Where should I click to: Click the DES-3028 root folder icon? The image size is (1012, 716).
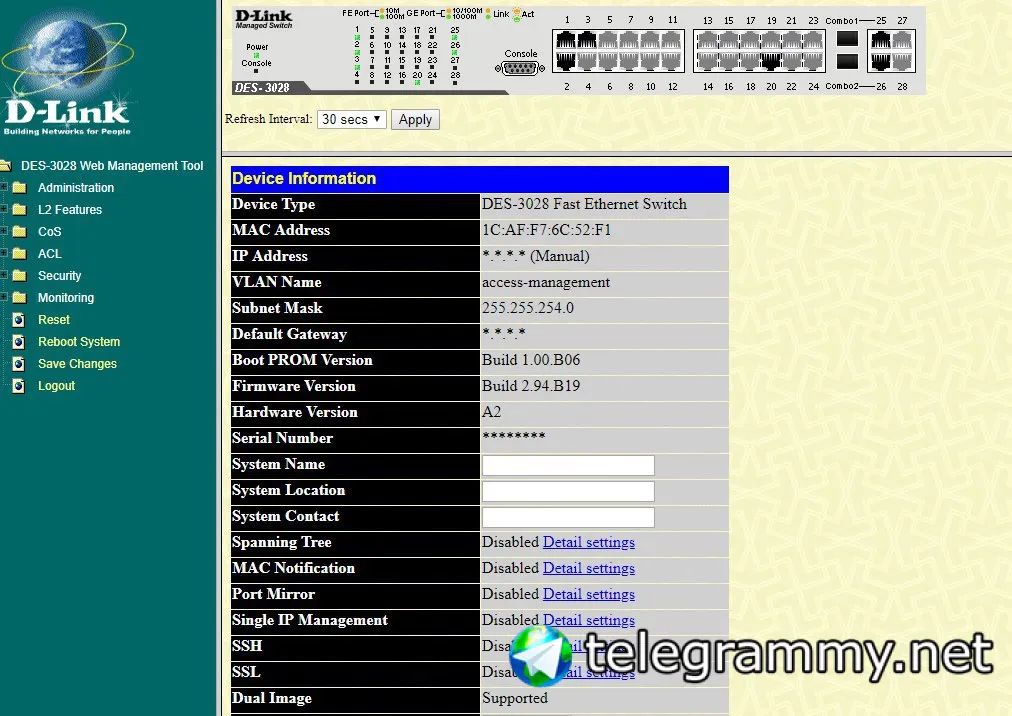pyautogui.click(x=6, y=166)
